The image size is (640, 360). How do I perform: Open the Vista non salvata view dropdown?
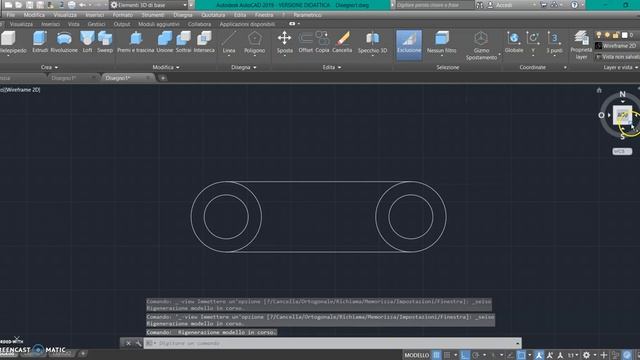tap(617, 57)
